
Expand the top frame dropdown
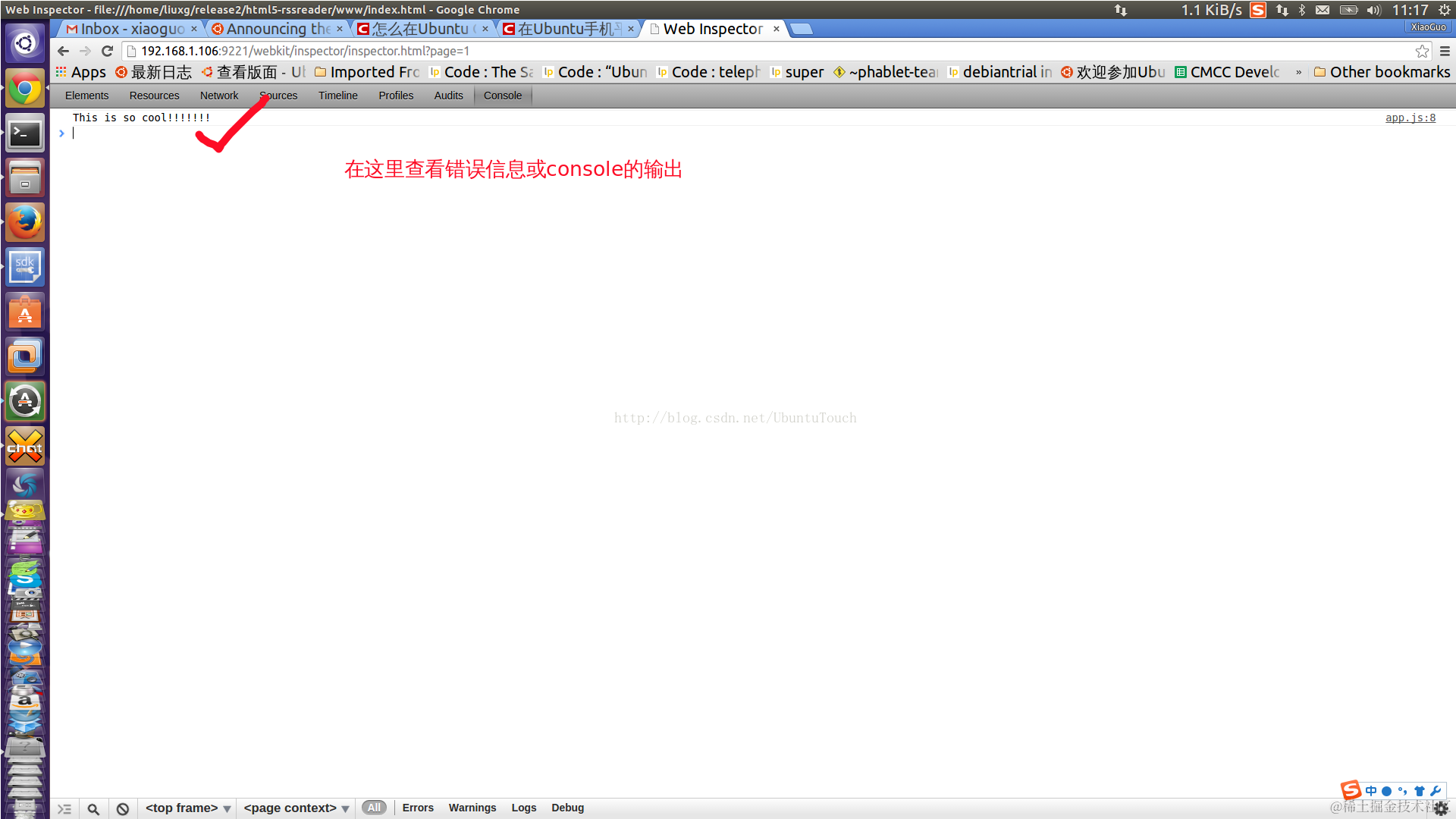(x=187, y=808)
